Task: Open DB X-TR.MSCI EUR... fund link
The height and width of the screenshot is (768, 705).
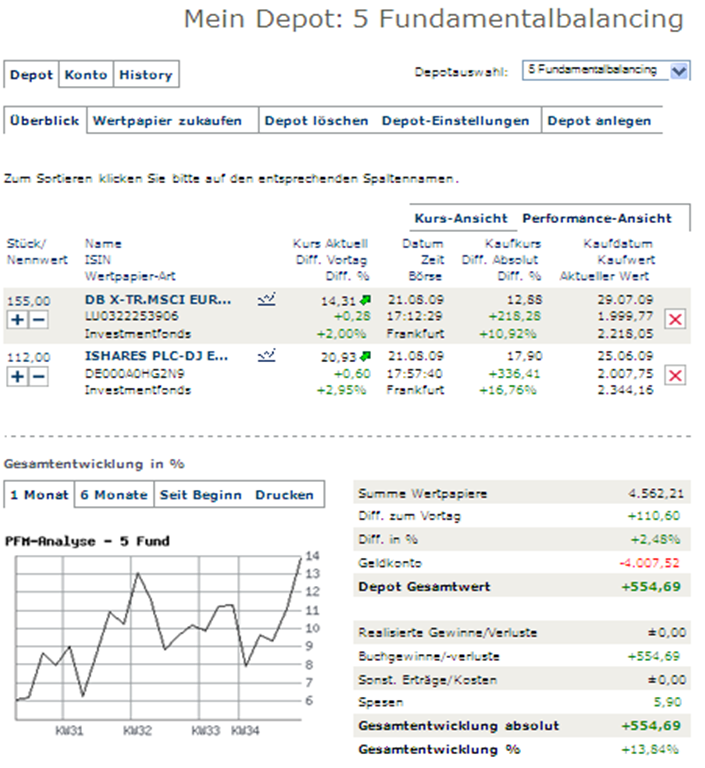Action: pos(158,299)
